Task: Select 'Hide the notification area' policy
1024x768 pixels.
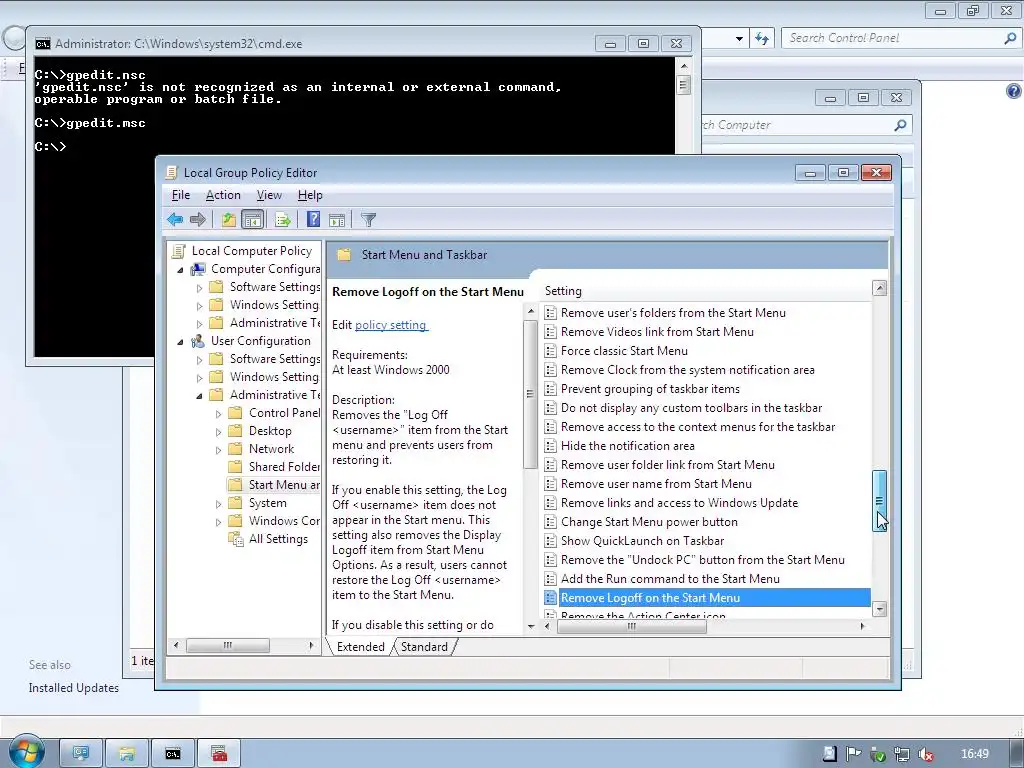Action: tap(628, 446)
